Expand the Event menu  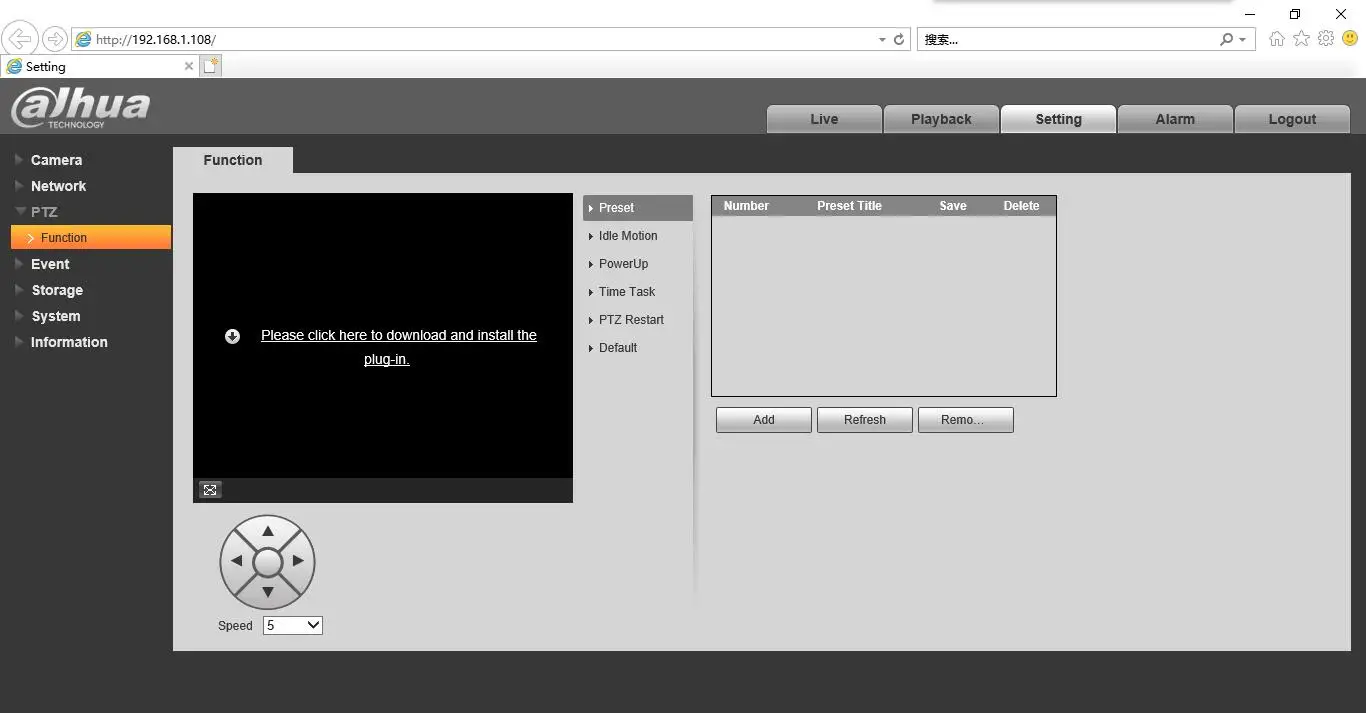pyautogui.click(x=50, y=264)
